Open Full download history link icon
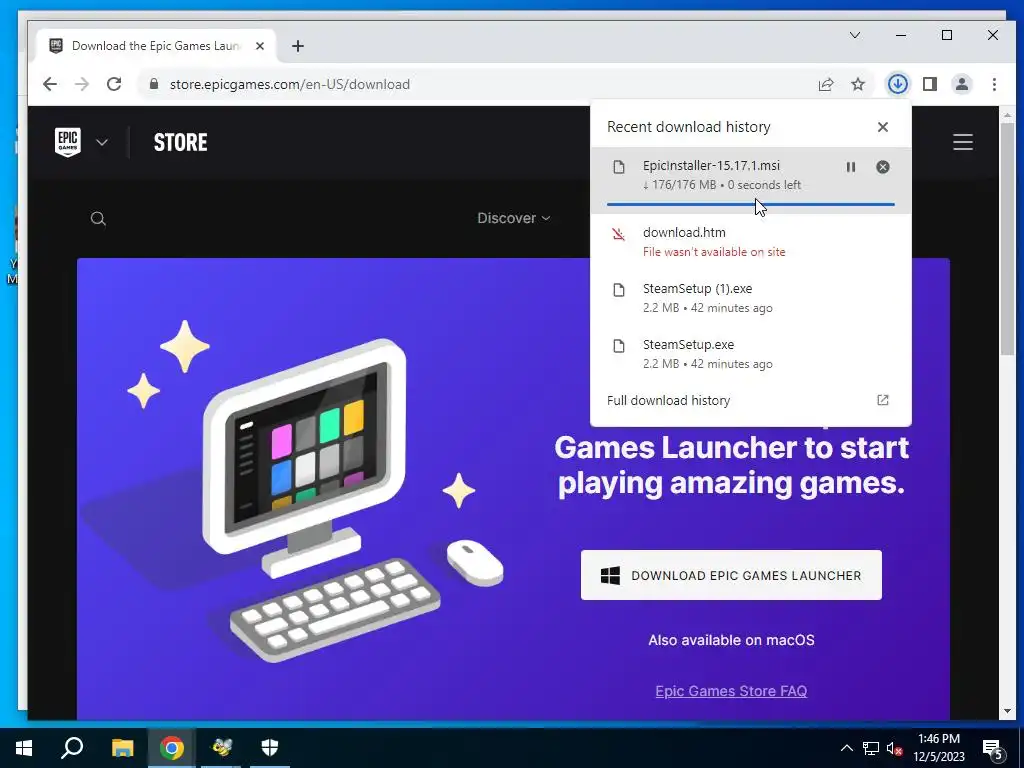 [x=882, y=400]
